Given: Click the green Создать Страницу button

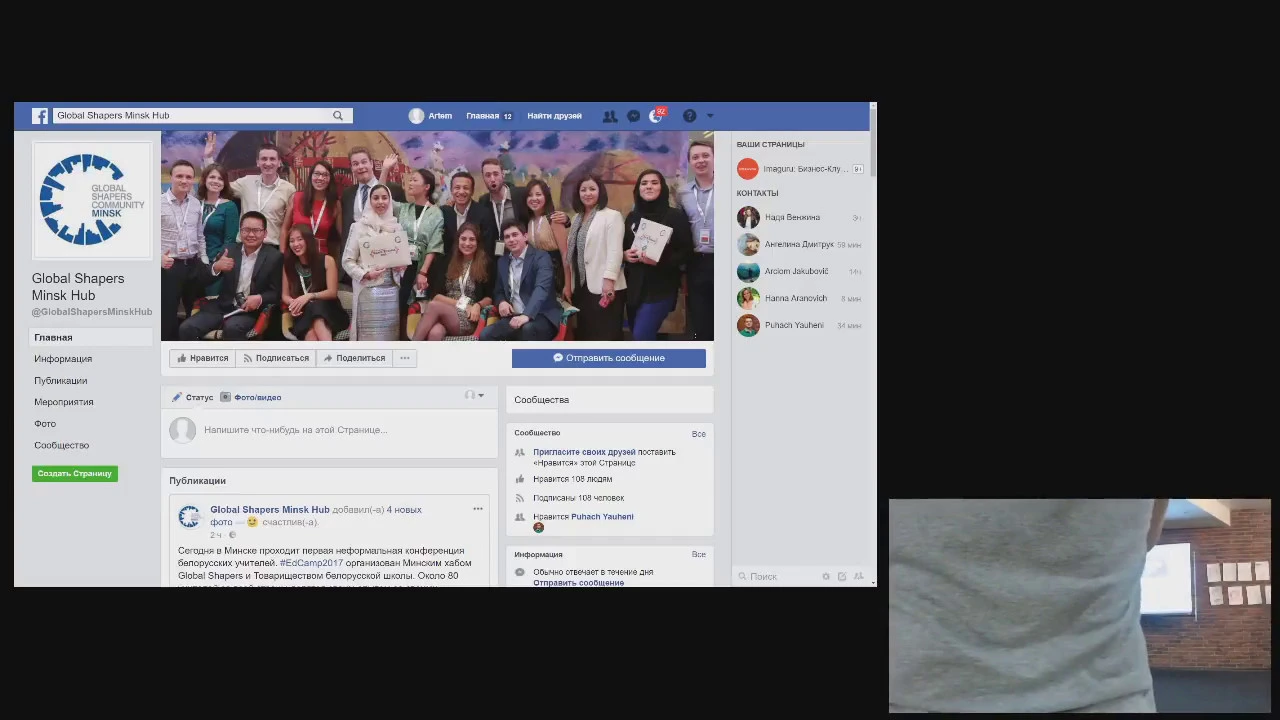Looking at the screenshot, I should tap(75, 474).
